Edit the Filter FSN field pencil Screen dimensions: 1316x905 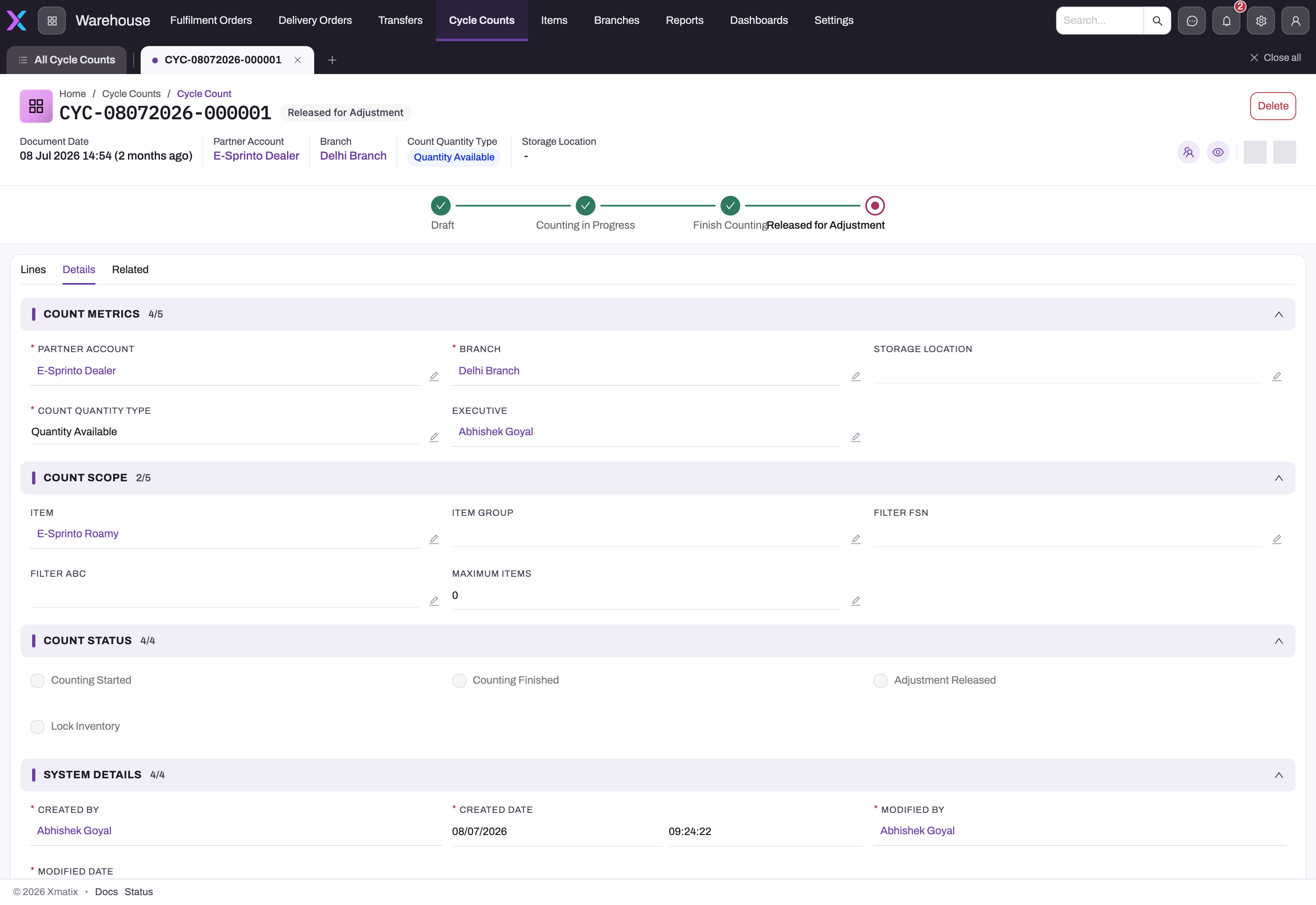tap(1277, 539)
